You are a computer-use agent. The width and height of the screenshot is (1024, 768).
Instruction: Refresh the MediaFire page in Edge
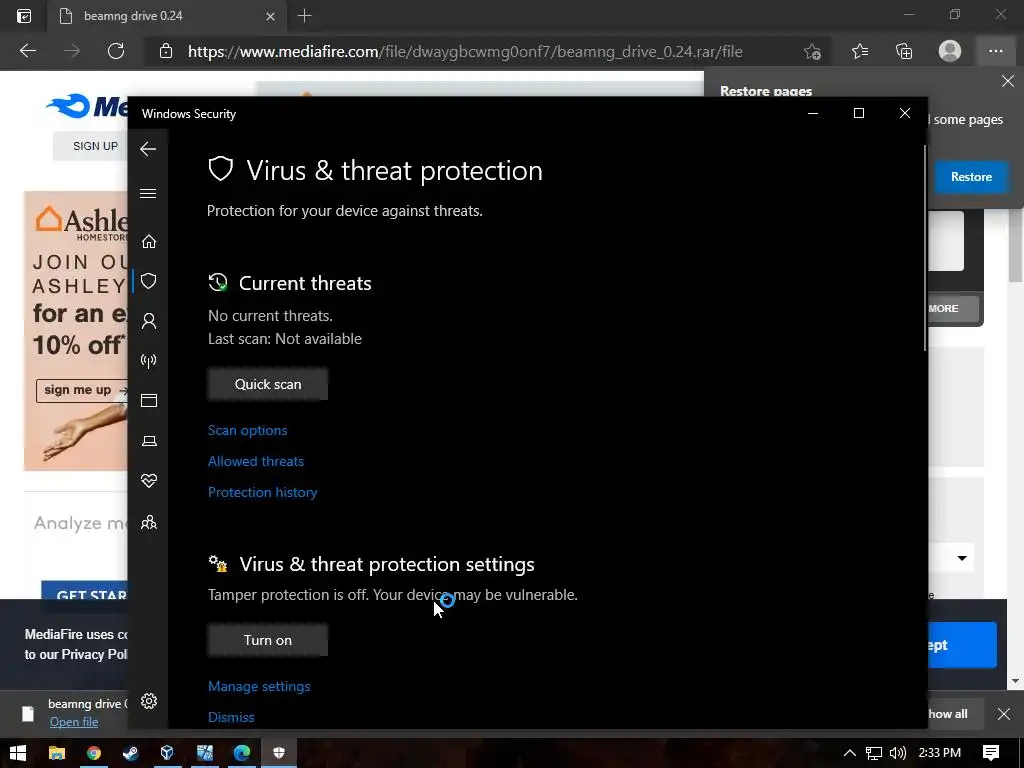pos(116,51)
